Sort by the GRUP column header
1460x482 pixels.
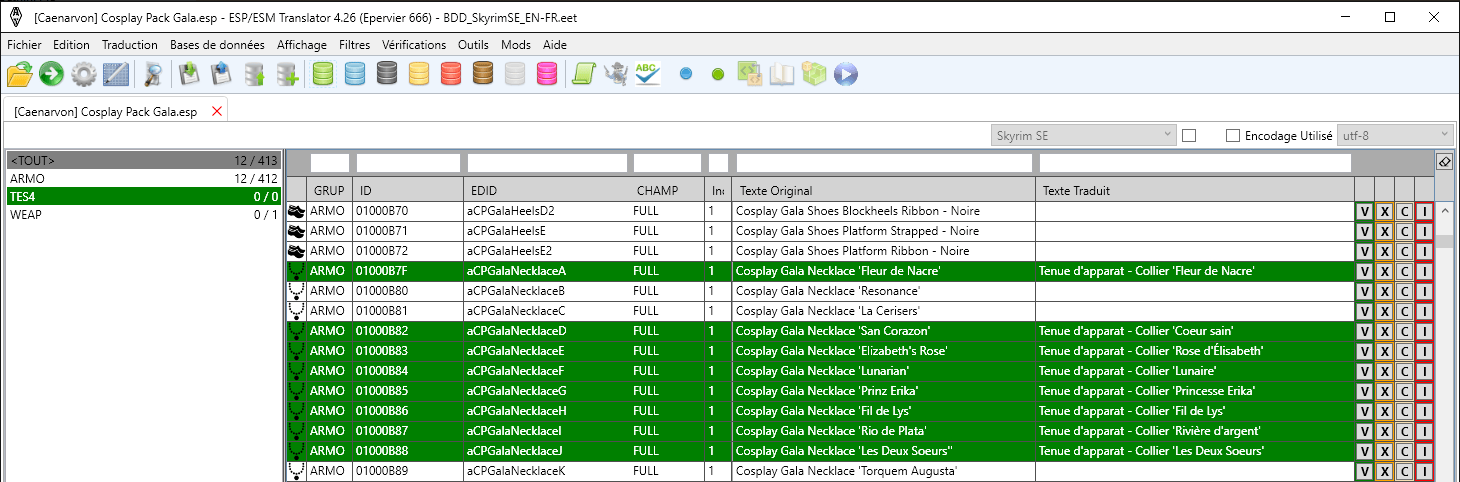(329, 191)
